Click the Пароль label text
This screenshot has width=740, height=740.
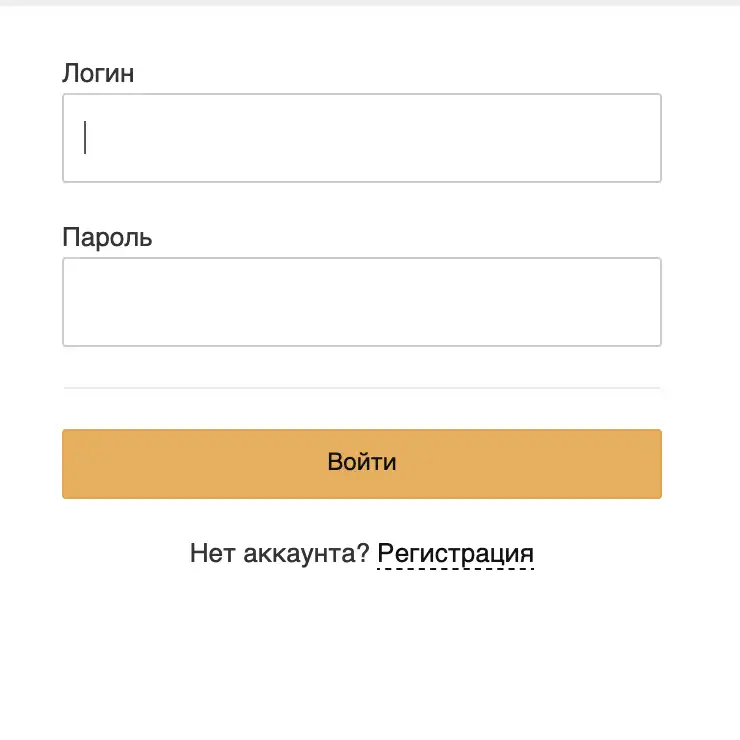point(107,237)
